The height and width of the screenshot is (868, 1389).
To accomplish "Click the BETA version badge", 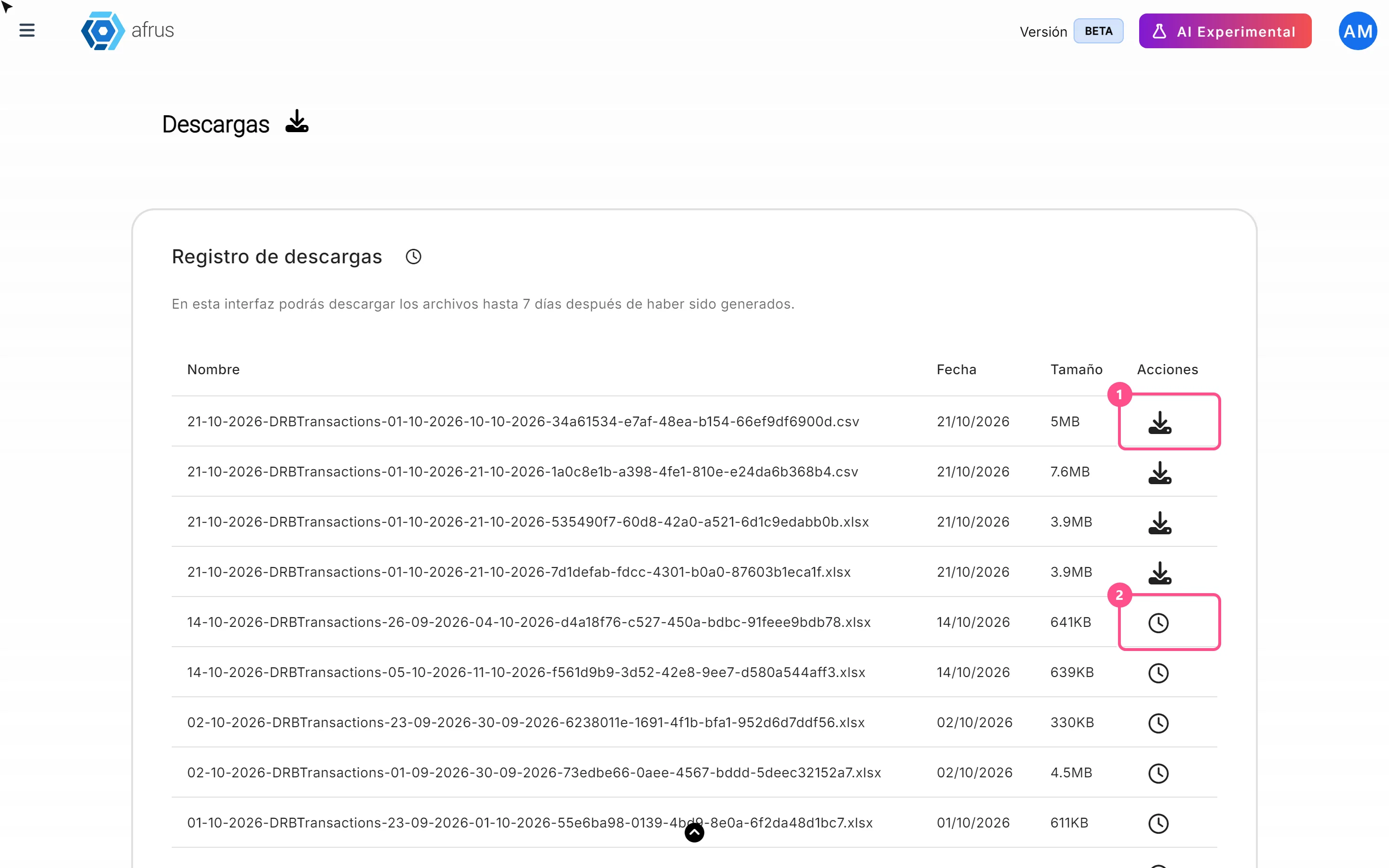I will click(x=1098, y=31).
